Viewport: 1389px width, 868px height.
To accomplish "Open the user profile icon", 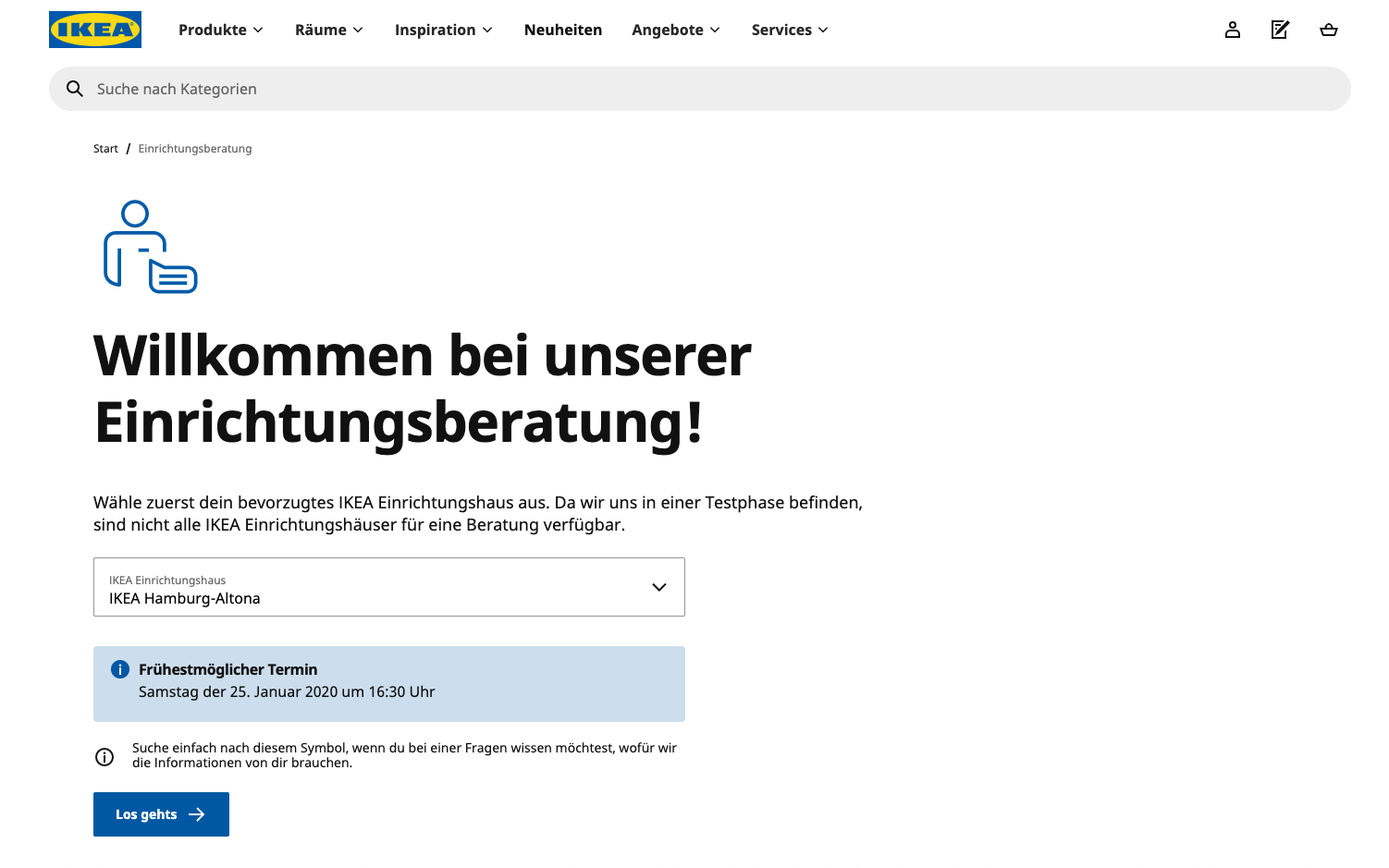I will pos(1232,30).
